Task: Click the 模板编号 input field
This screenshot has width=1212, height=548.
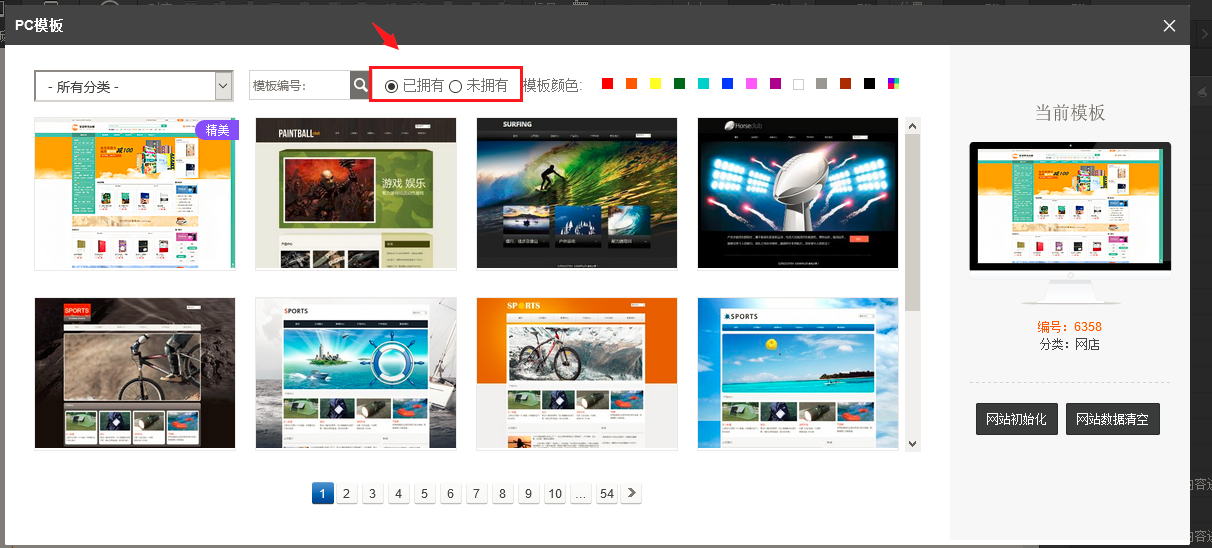Action: click(299, 86)
